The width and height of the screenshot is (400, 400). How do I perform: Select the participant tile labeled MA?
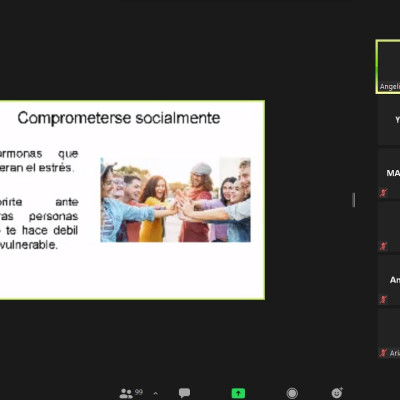389,174
